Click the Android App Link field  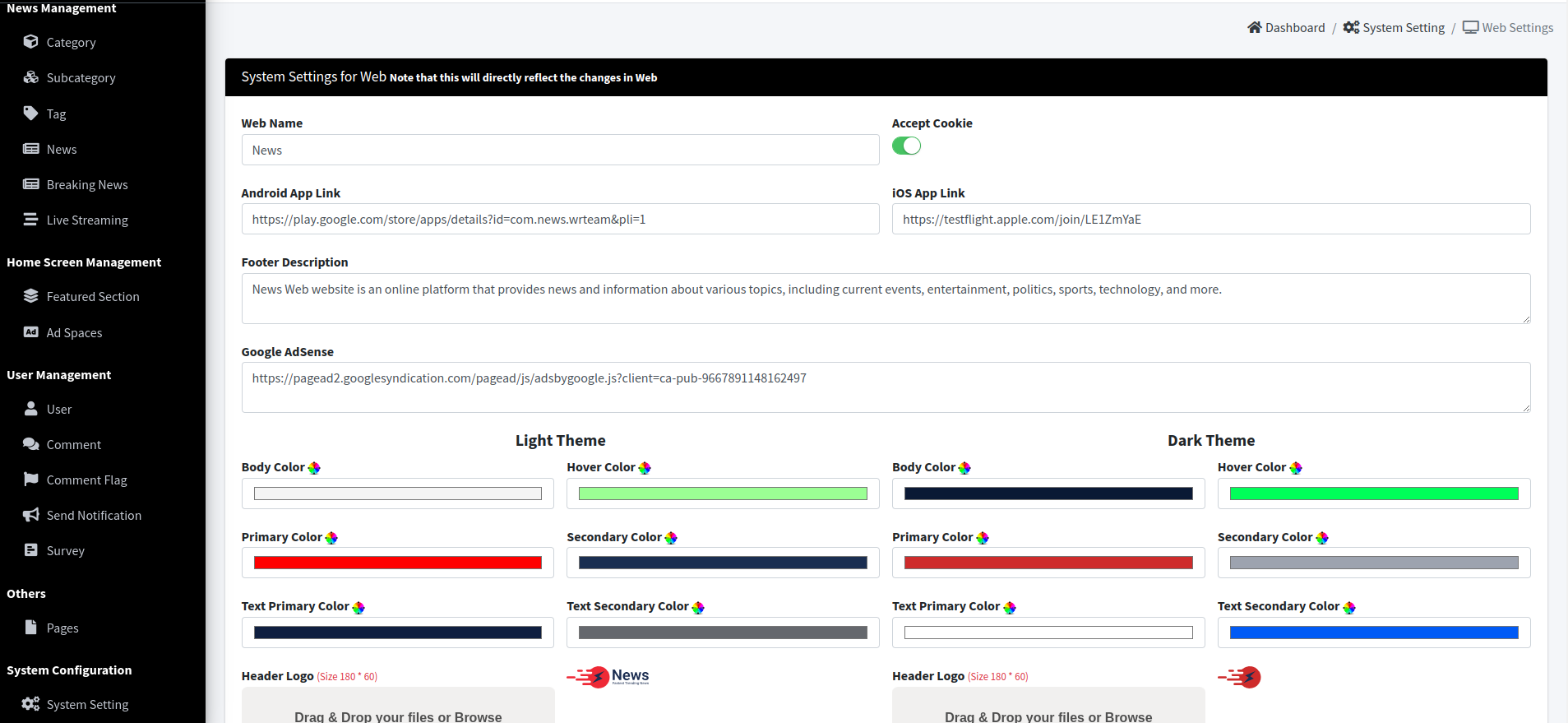(560, 220)
